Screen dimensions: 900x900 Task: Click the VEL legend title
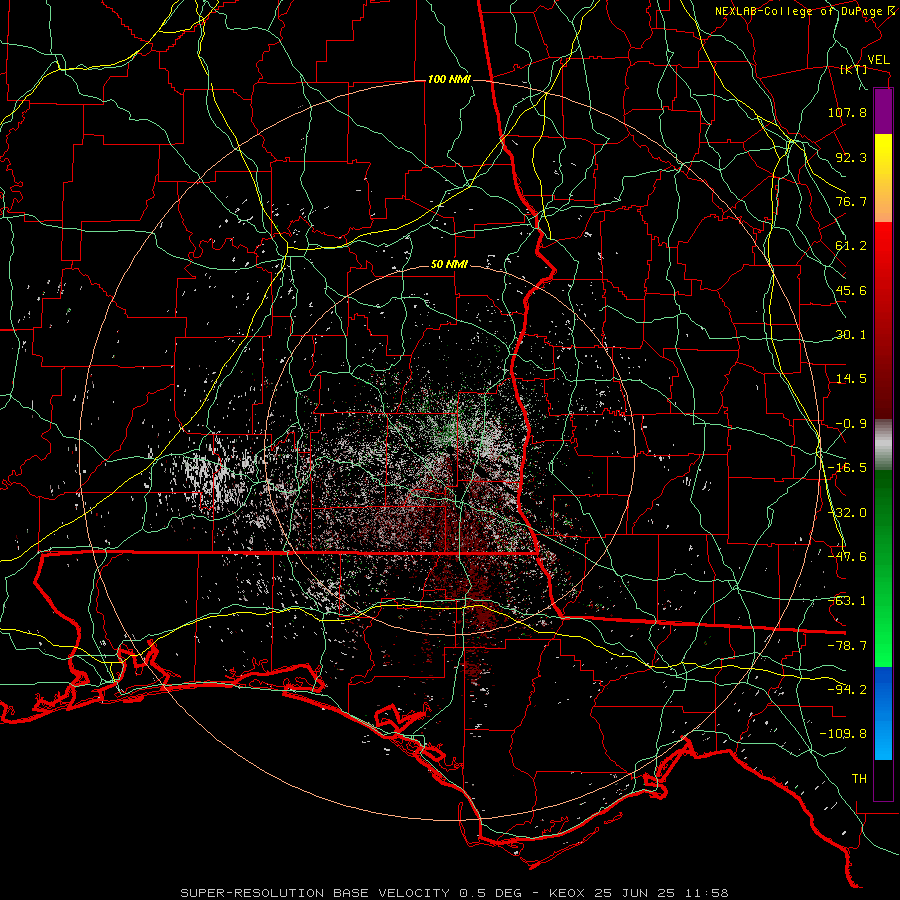pyautogui.click(x=878, y=60)
